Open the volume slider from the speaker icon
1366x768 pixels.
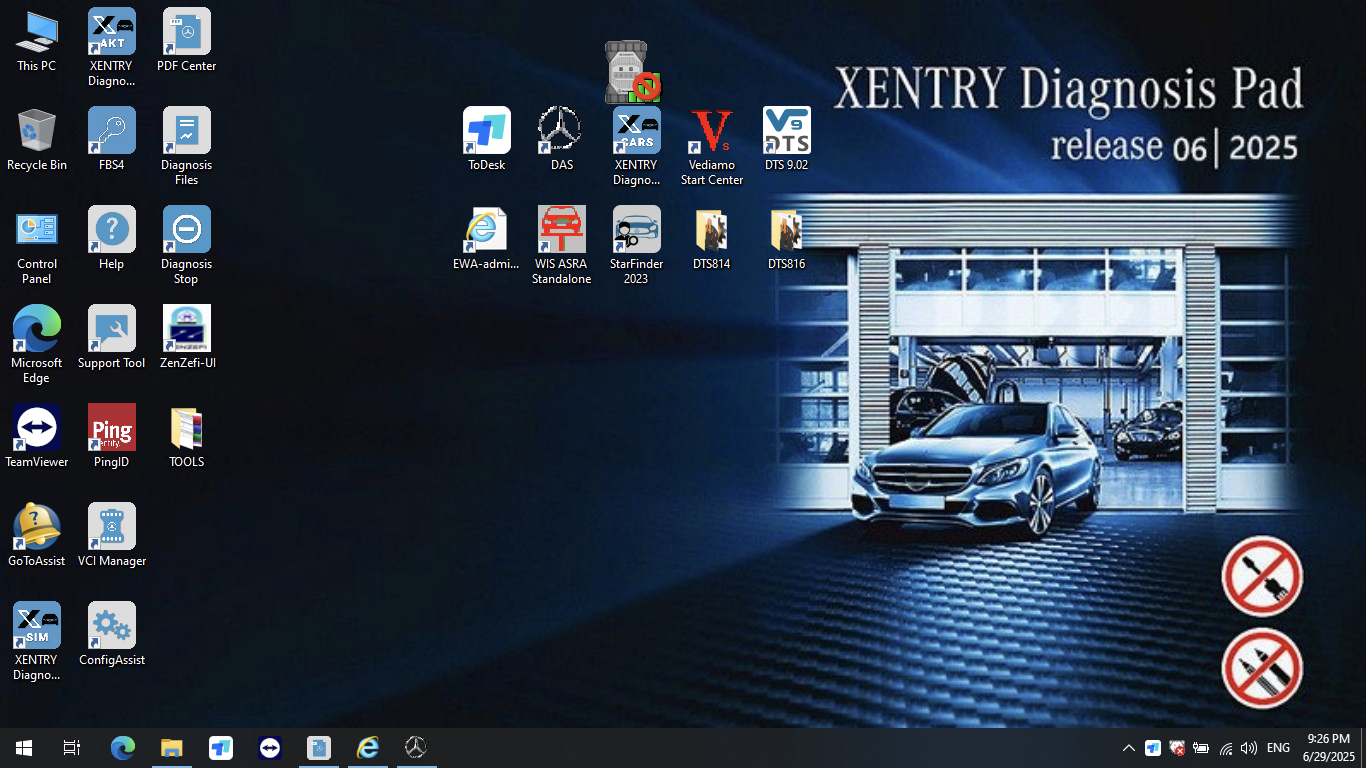point(1249,747)
